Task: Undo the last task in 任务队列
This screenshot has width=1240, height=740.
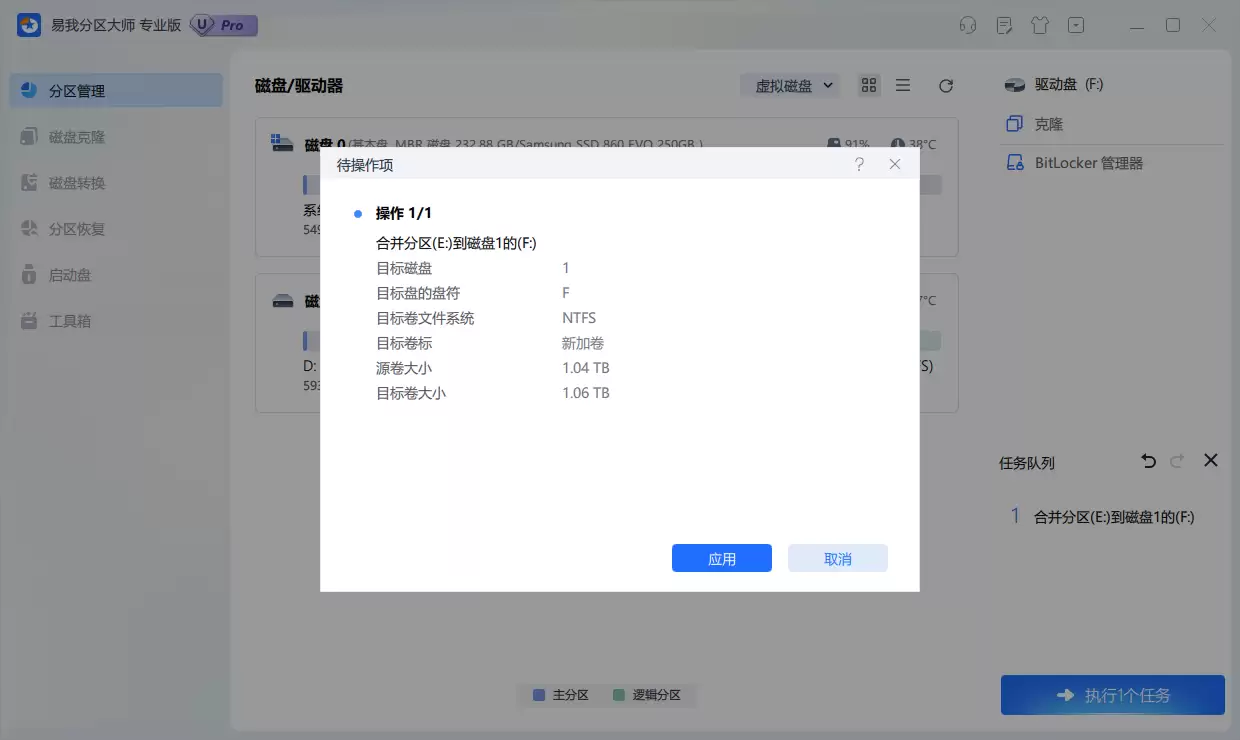Action: (1147, 461)
